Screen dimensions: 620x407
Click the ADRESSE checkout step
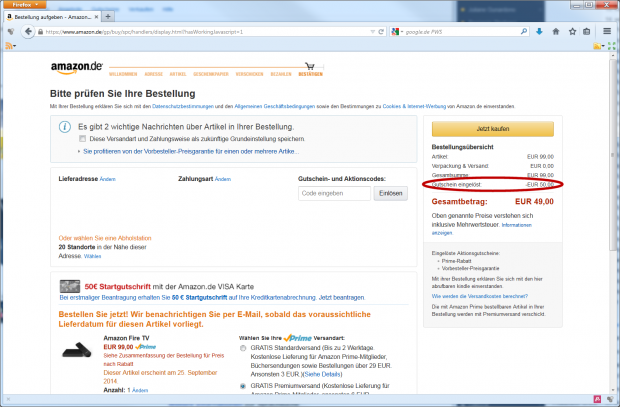pos(153,74)
